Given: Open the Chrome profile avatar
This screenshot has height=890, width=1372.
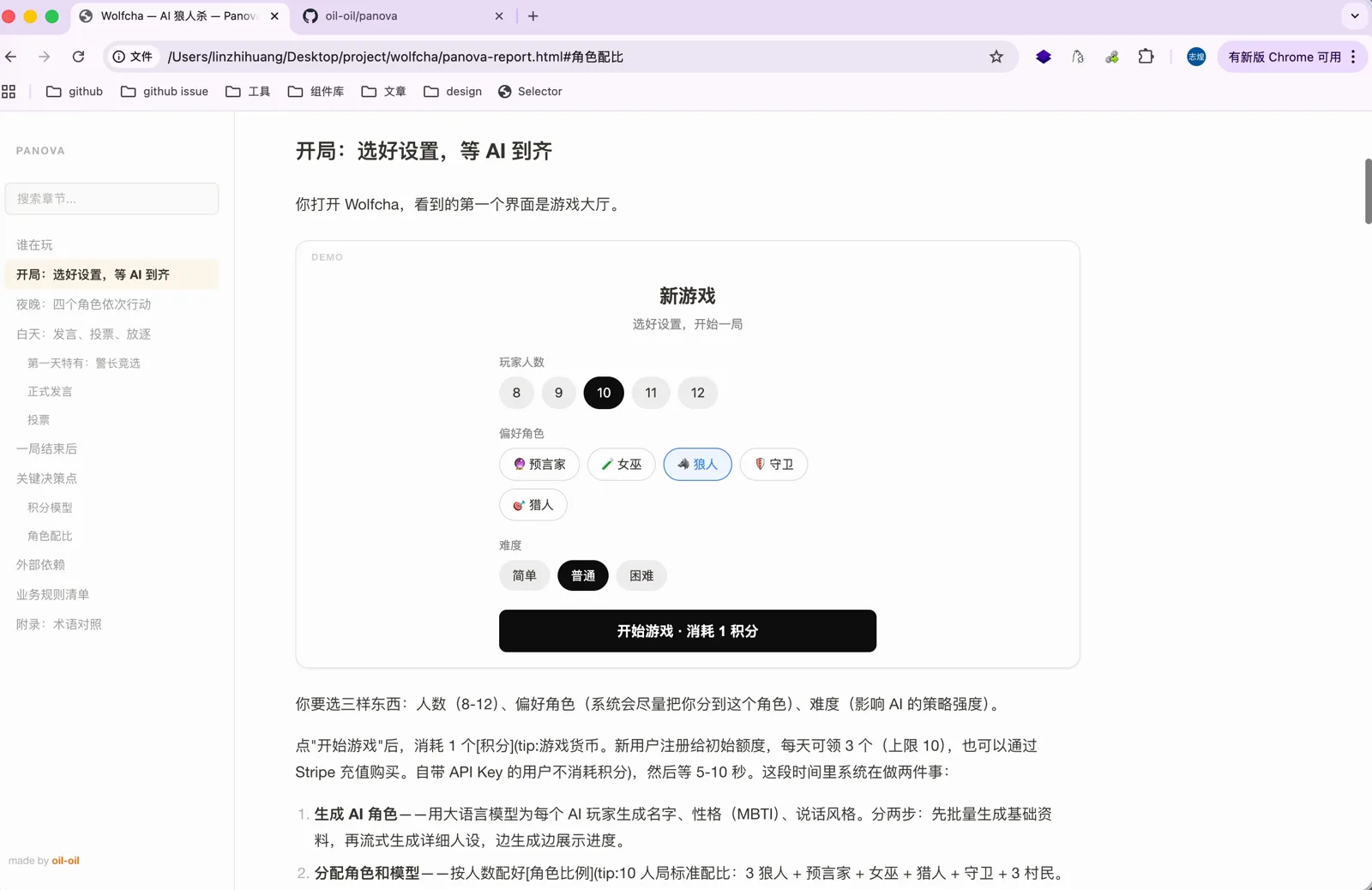Looking at the screenshot, I should (1196, 57).
